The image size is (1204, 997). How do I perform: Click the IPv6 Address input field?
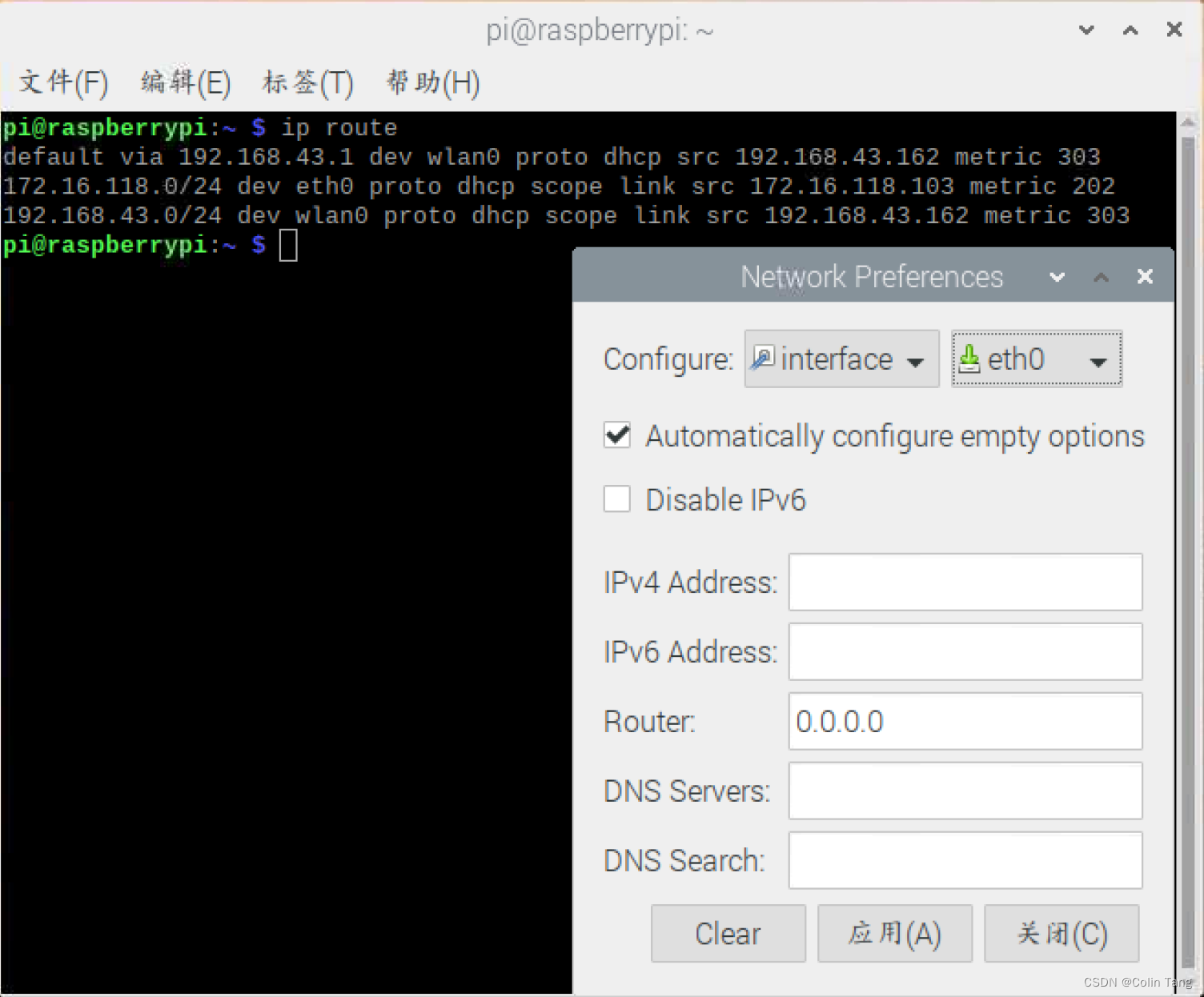point(965,651)
